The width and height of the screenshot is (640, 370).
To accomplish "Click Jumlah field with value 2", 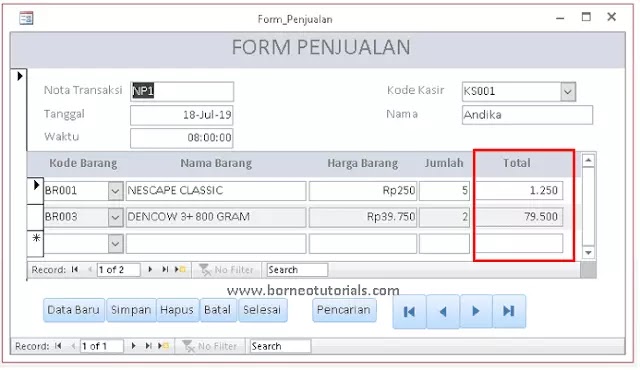I will pyautogui.click(x=444, y=217).
